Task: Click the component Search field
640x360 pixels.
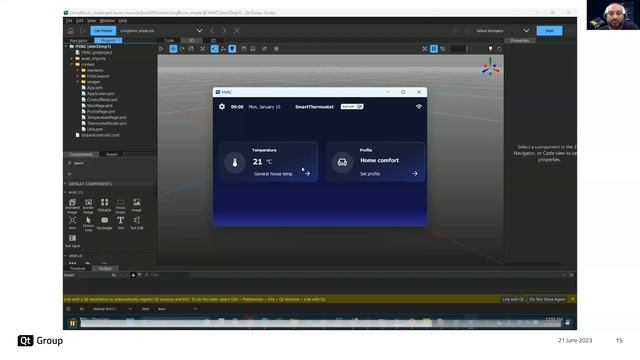Action: coord(110,163)
